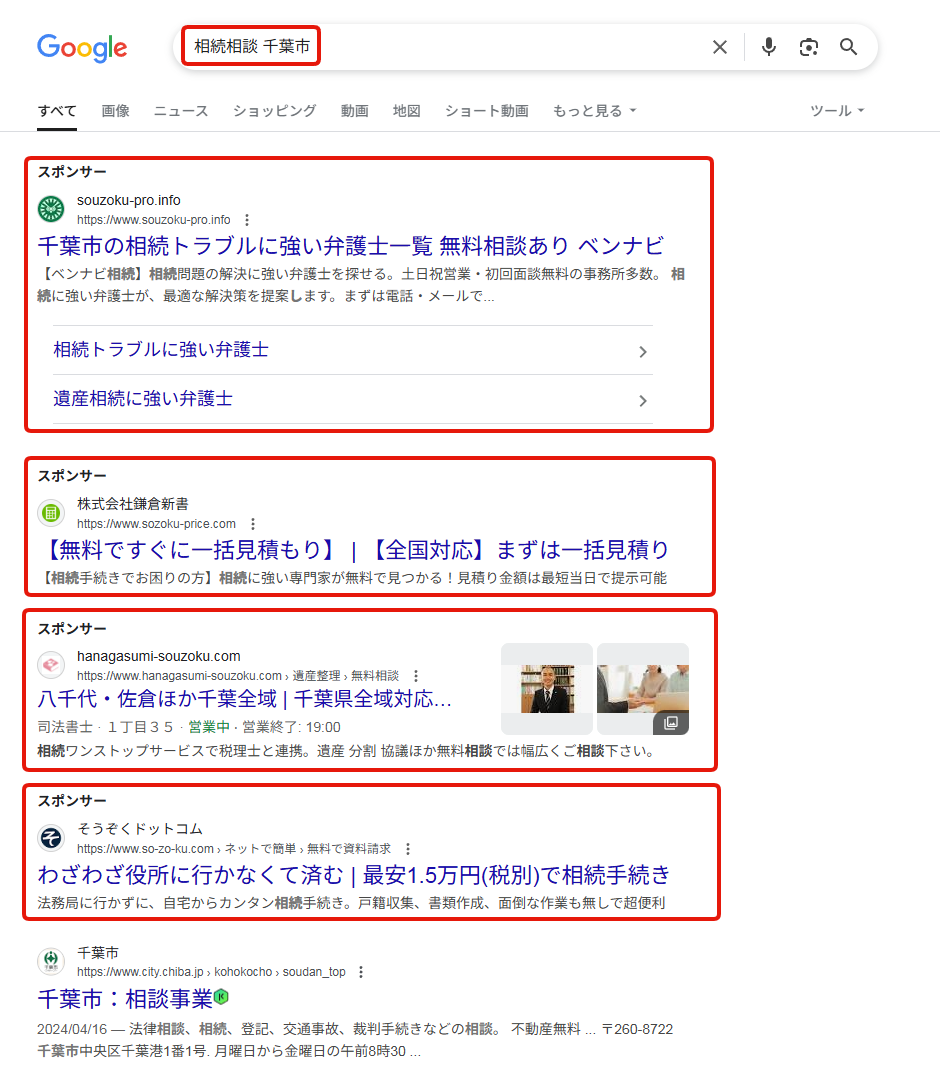Open the 遺産相続に強い弁護士 sitelink
Viewport: 940px width, 1082px height.
143,399
